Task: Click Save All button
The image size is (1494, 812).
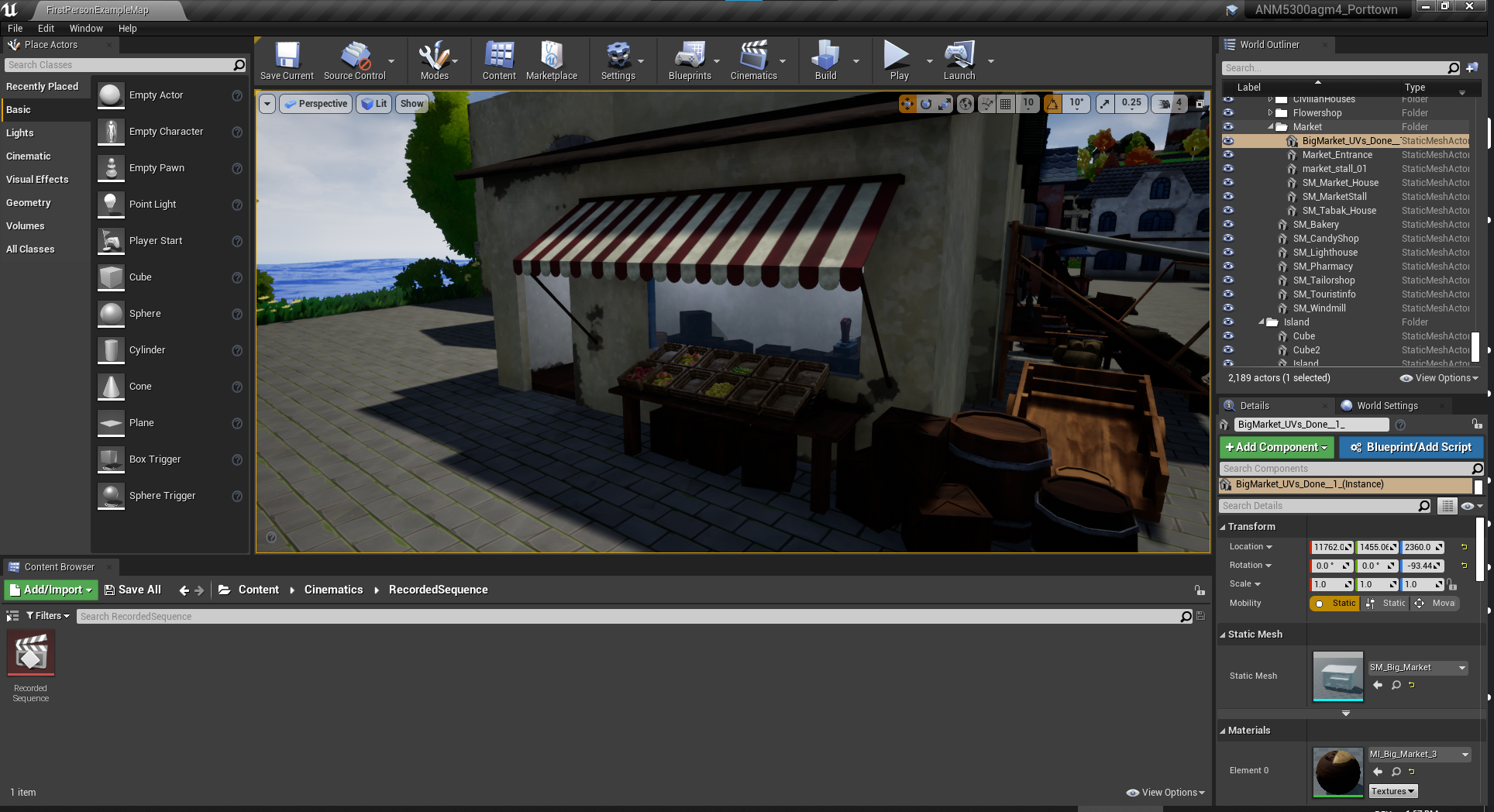Action: tap(133, 590)
